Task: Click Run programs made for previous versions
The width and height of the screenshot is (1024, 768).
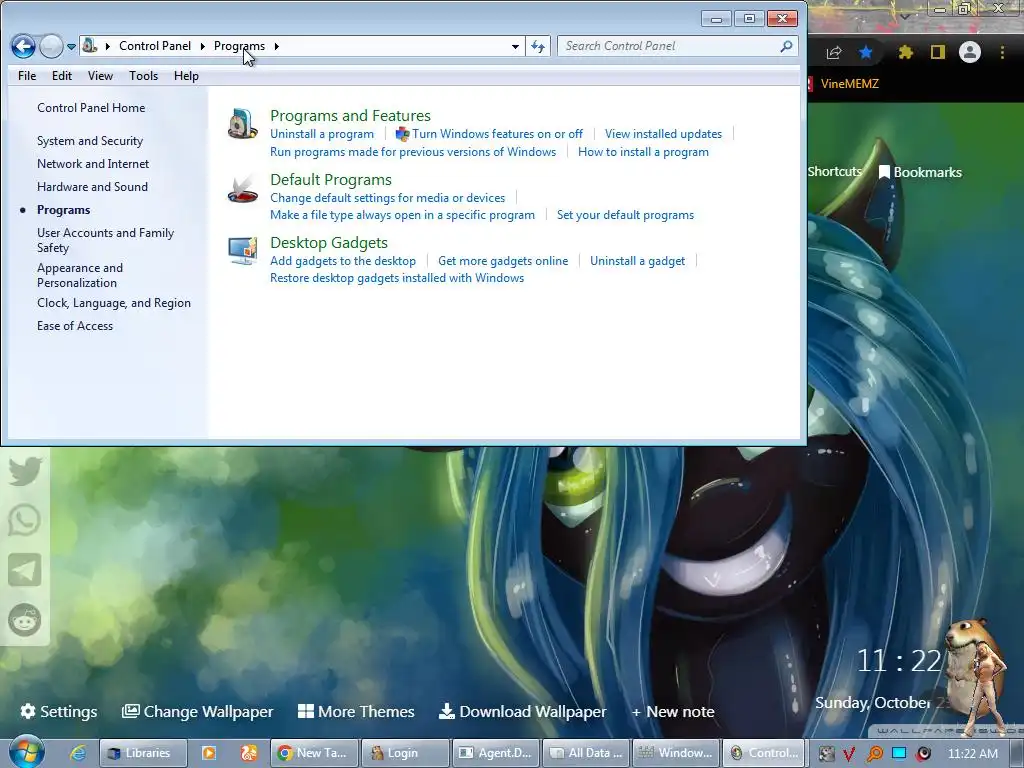Action: click(413, 152)
